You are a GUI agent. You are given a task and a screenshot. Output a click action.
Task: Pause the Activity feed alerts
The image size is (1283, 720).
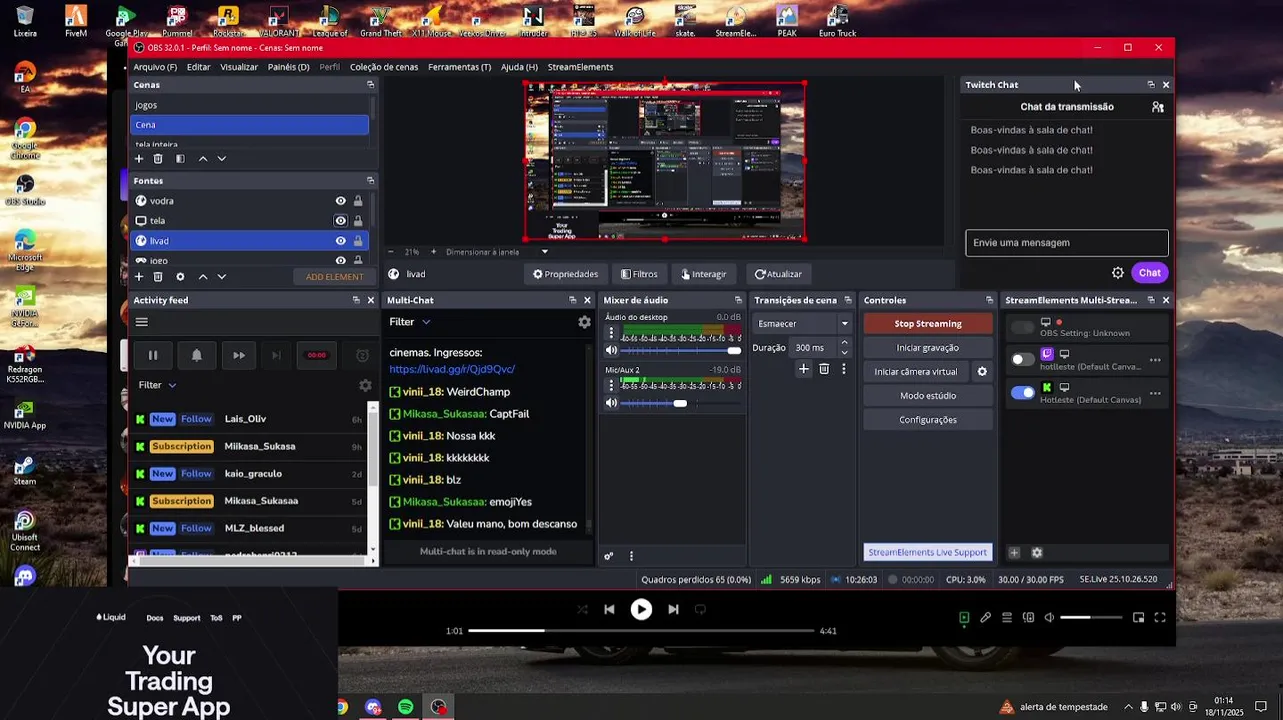pos(153,355)
